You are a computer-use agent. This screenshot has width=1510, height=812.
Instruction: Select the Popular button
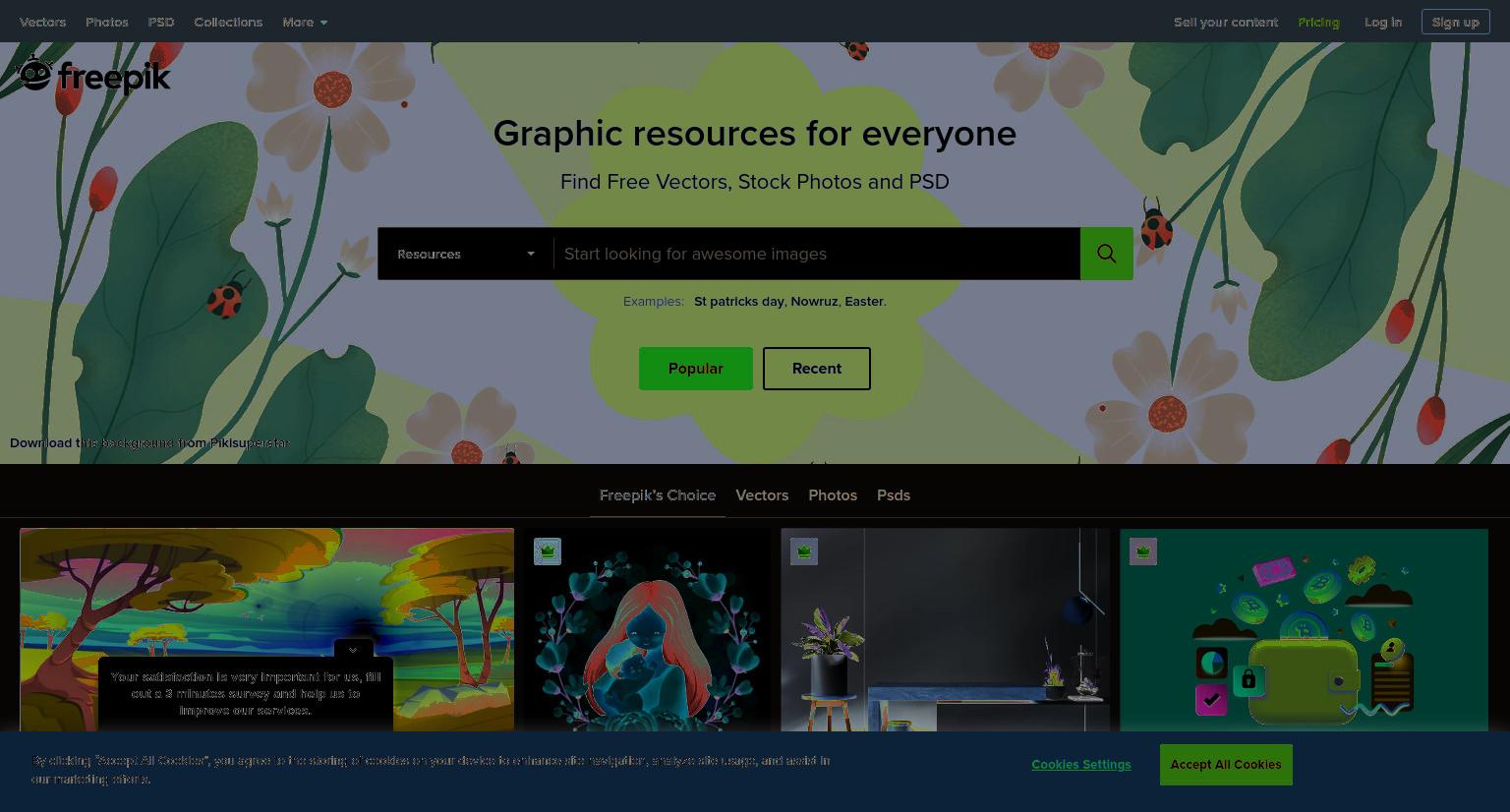click(x=696, y=369)
